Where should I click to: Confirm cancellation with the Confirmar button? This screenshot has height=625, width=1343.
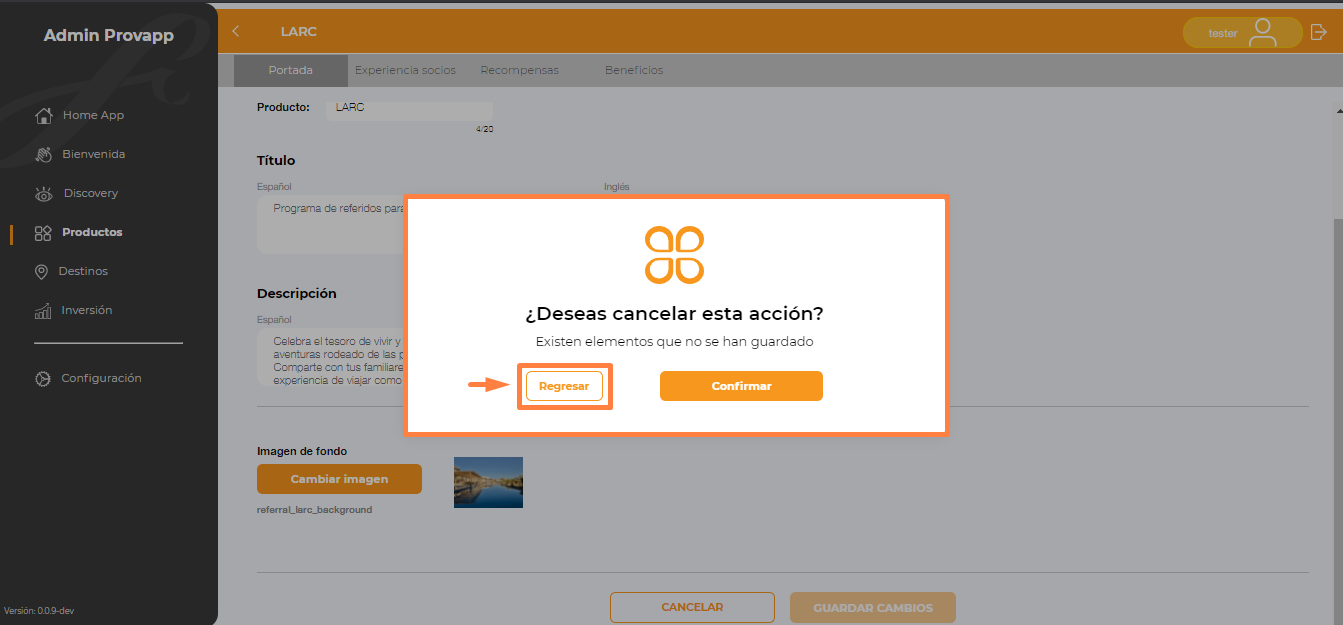click(741, 386)
